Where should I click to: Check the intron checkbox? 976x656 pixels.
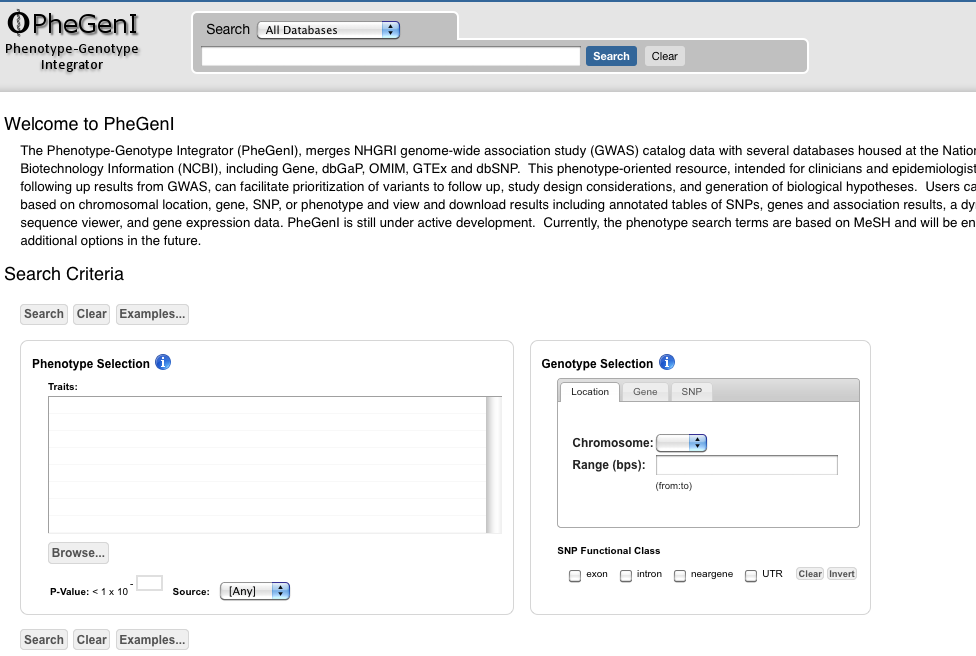(626, 576)
